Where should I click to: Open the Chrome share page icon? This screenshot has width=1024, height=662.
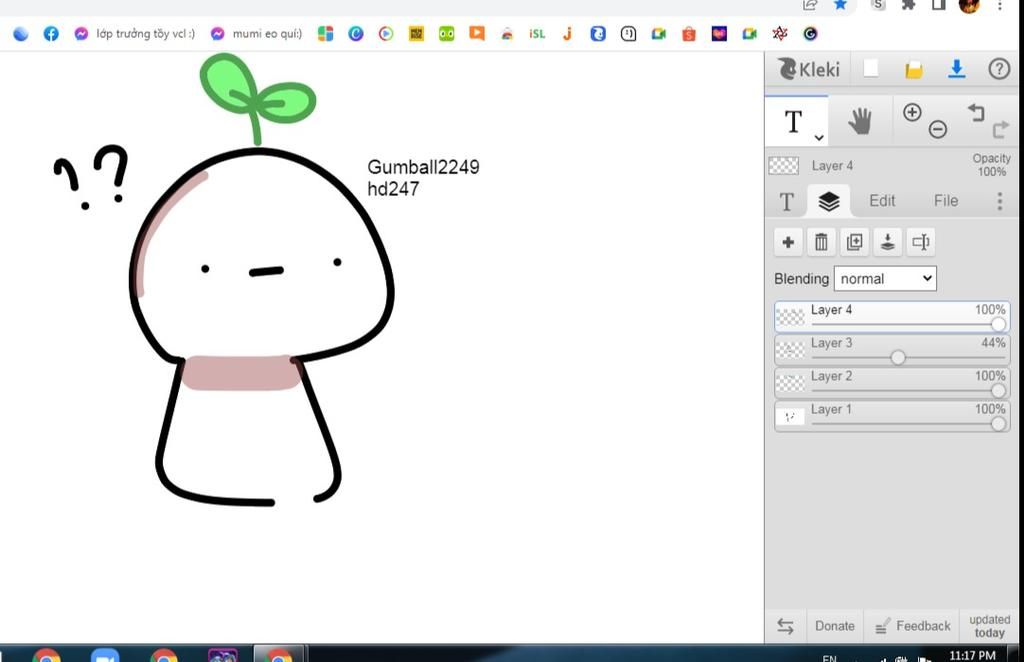(810, 5)
